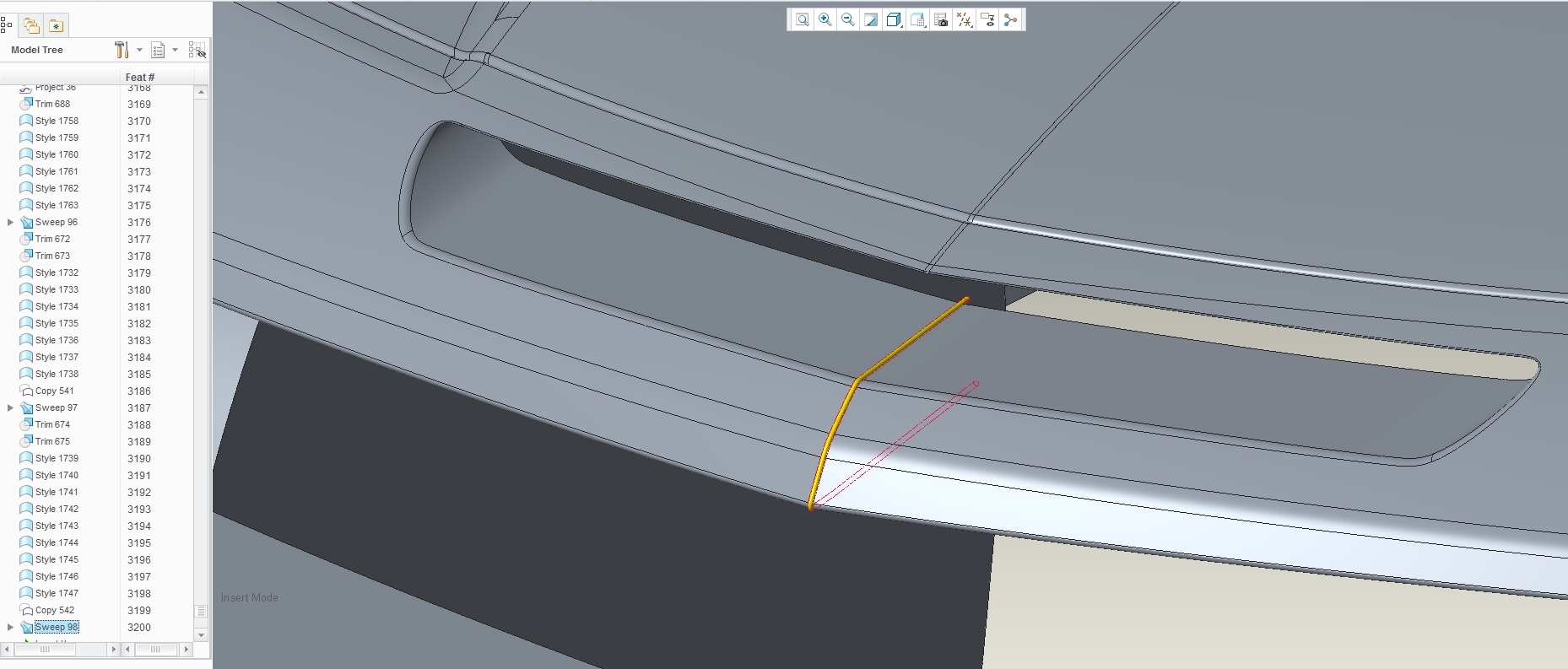Image resolution: width=1568 pixels, height=669 pixels.
Task: Switch to the Model Tree navigator tab
Action: [6, 25]
